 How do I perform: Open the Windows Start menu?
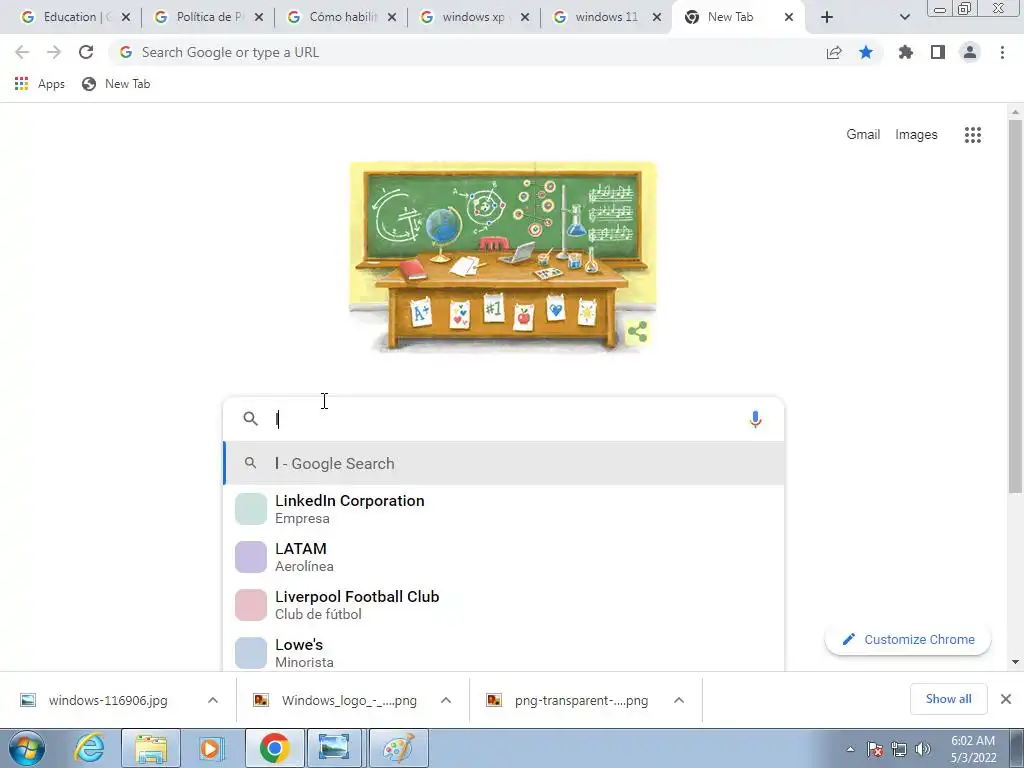click(x=27, y=748)
